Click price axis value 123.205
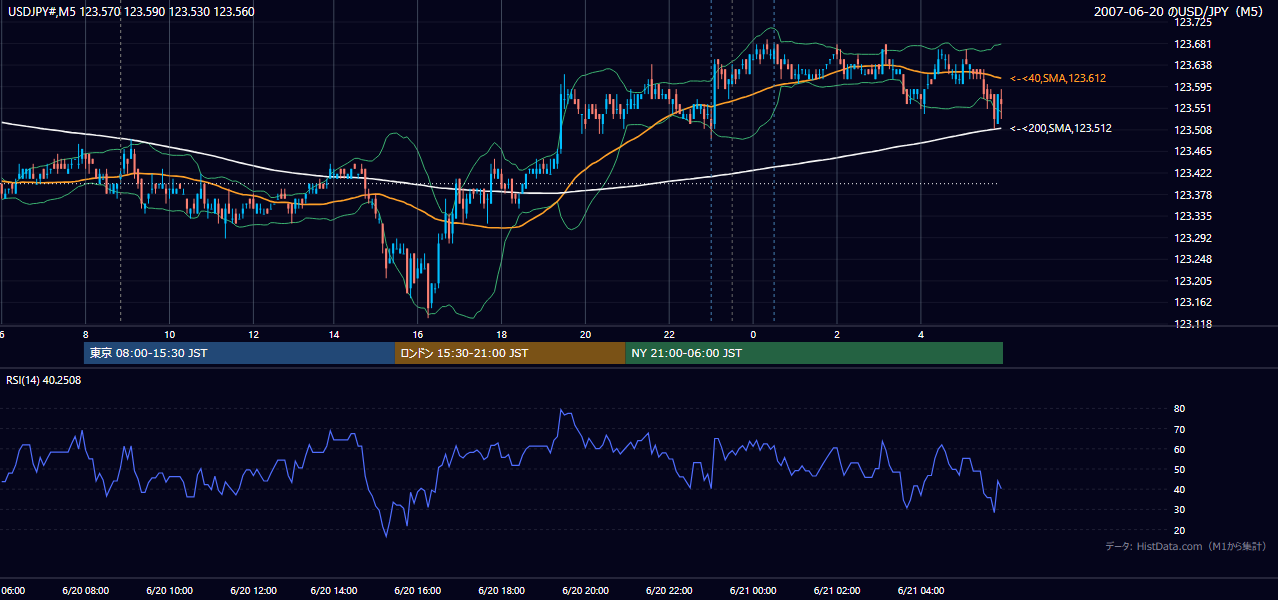Image resolution: width=1278 pixels, height=600 pixels. click(1192, 281)
